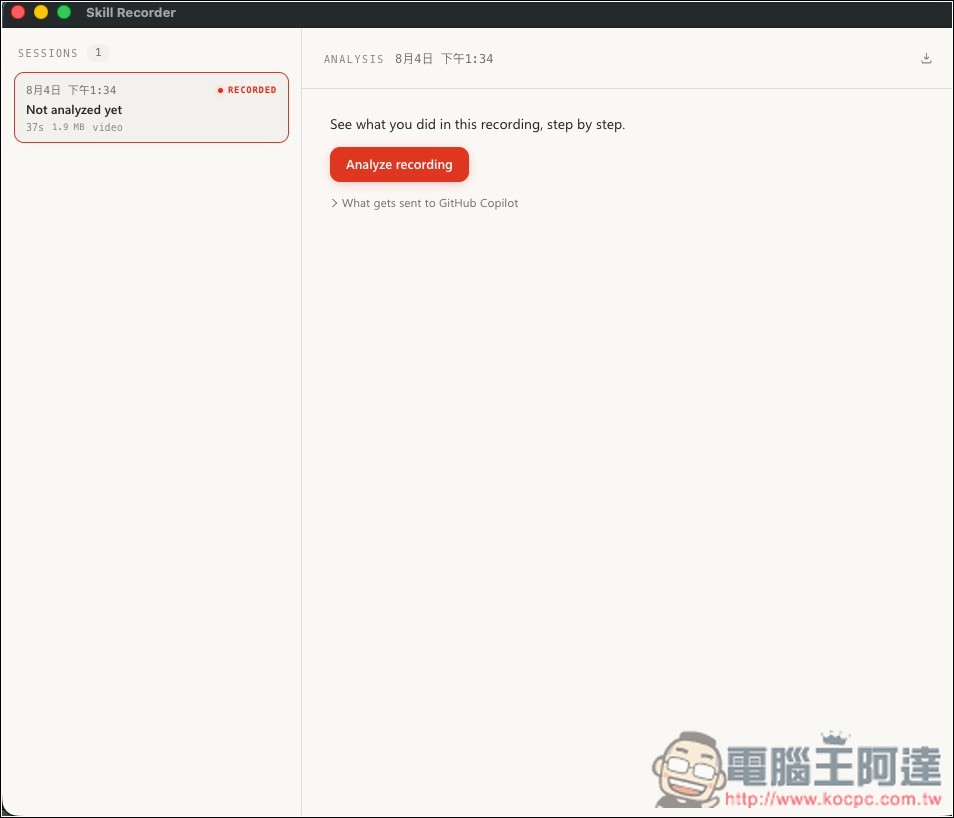Click the red RECORDED status badge
The height and width of the screenshot is (818, 954).
coord(247,90)
